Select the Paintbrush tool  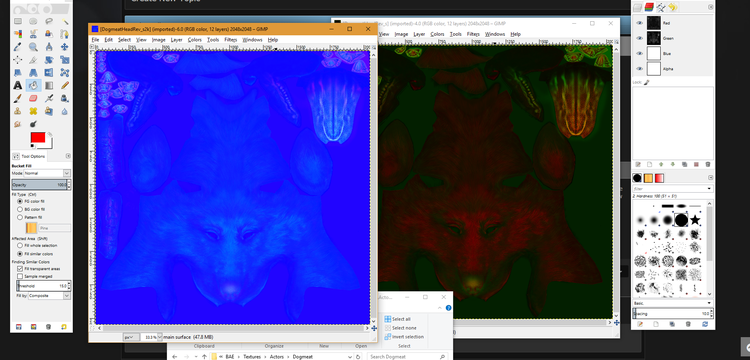click(x=18, y=98)
